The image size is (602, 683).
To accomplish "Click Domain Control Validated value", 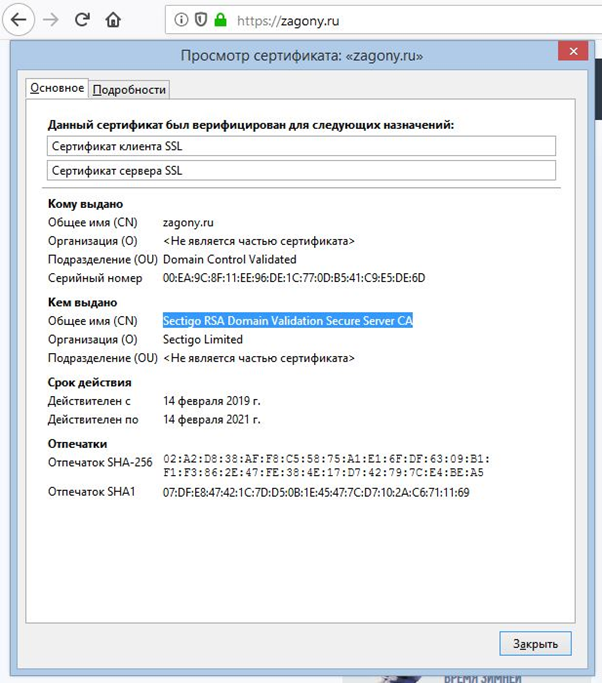I will [x=230, y=260].
